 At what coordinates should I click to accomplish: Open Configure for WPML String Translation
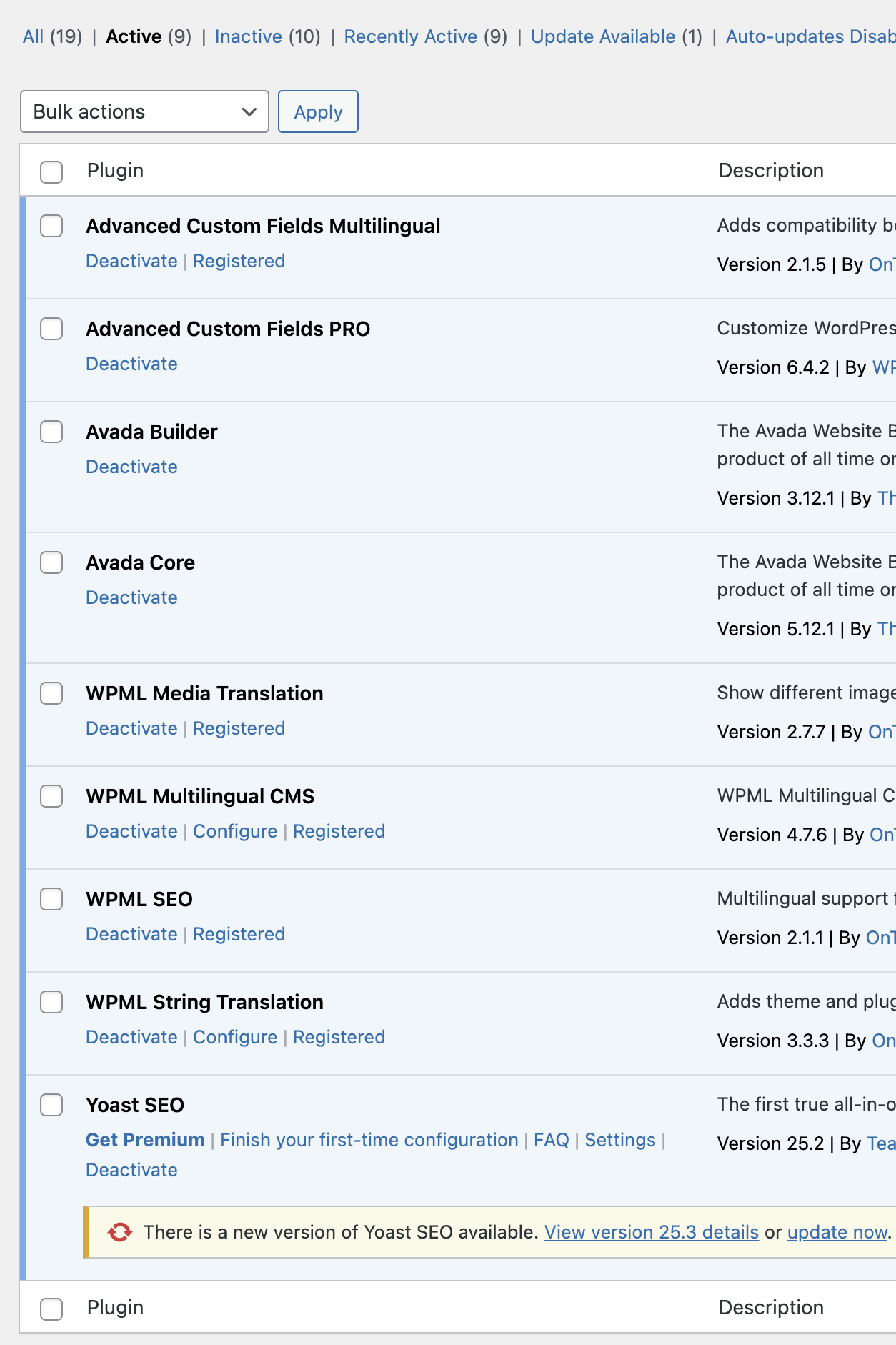(x=235, y=1037)
